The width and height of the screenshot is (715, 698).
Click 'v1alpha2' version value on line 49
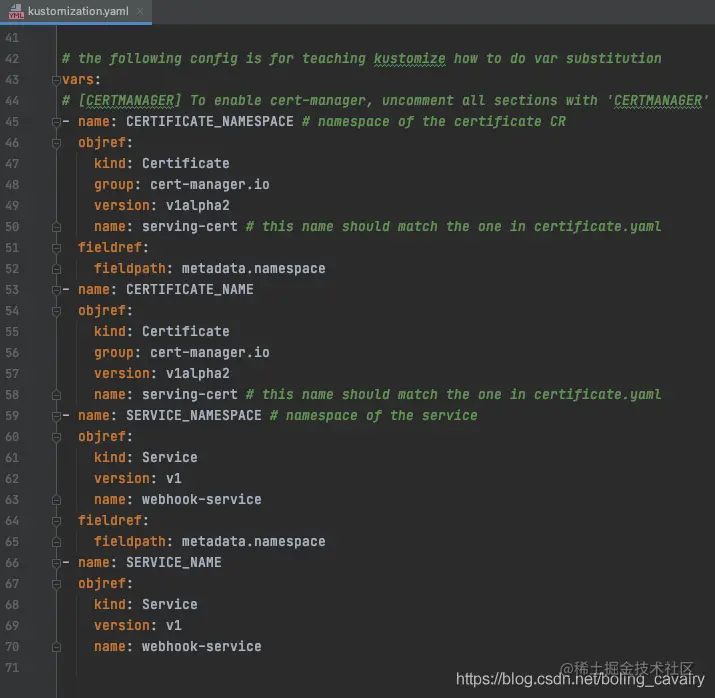(x=198, y=206)
